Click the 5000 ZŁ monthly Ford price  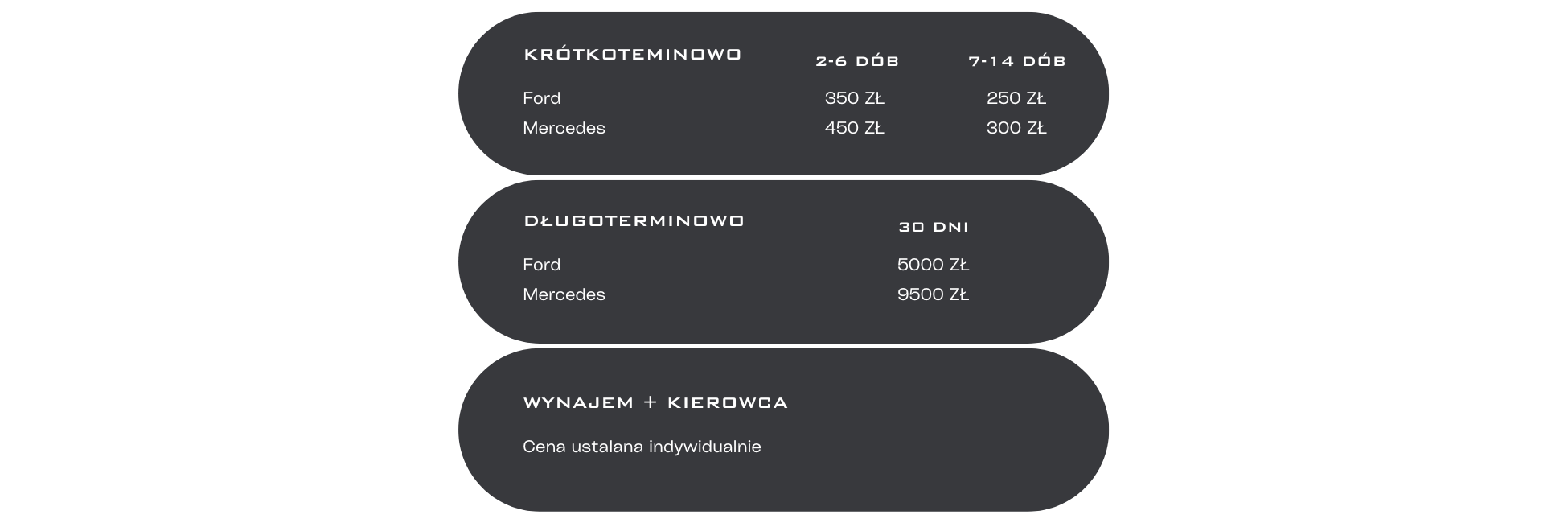click(933, 265)
